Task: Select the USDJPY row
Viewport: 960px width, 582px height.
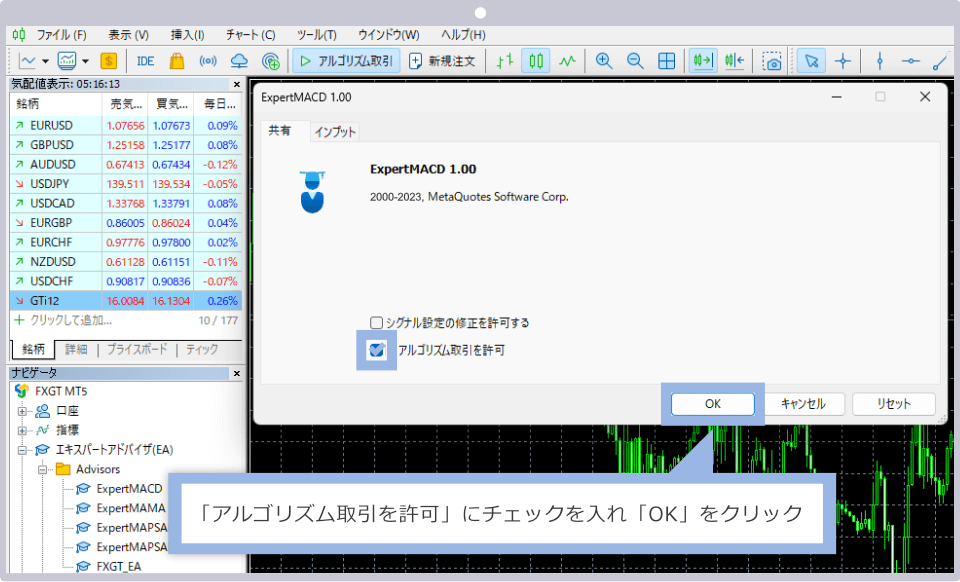Action: point(126,184)
